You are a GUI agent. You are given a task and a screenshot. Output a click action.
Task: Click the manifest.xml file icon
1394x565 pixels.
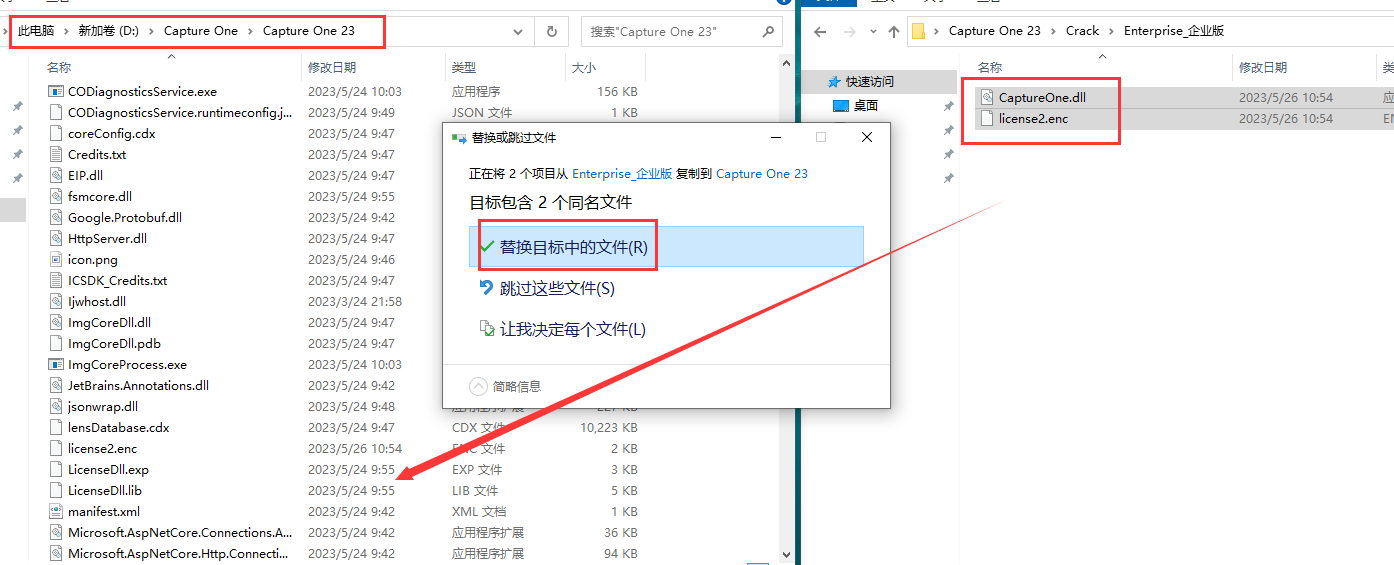(x=56, y=512)
